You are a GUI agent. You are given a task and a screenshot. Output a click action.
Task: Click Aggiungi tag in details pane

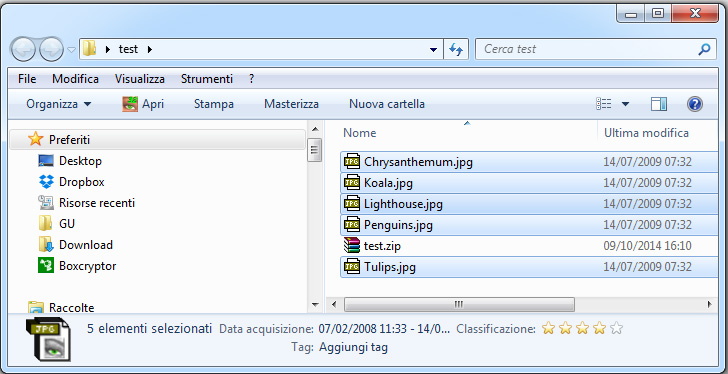353,347
